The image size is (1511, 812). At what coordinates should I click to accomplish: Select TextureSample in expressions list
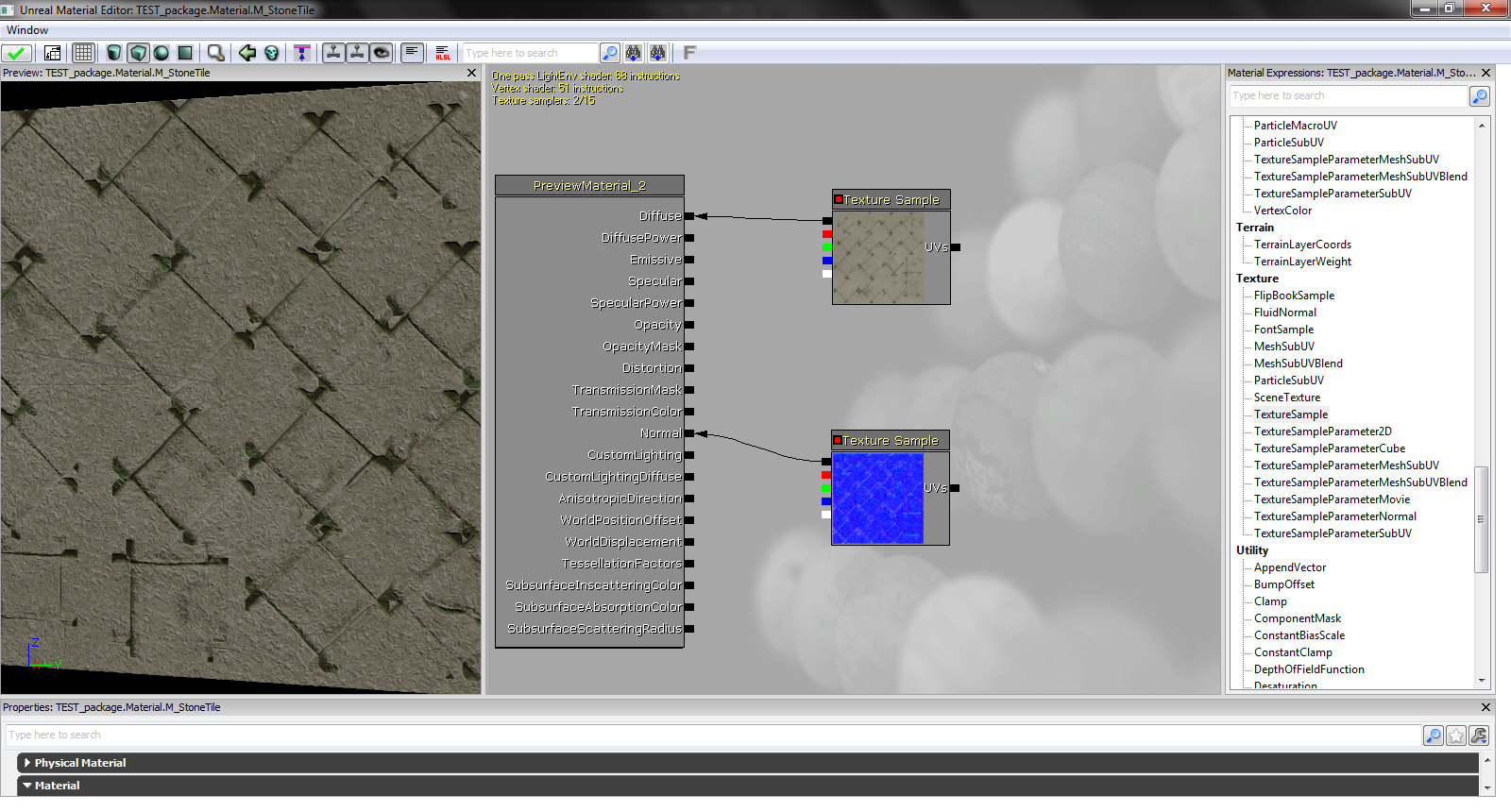click(1290, 414)
